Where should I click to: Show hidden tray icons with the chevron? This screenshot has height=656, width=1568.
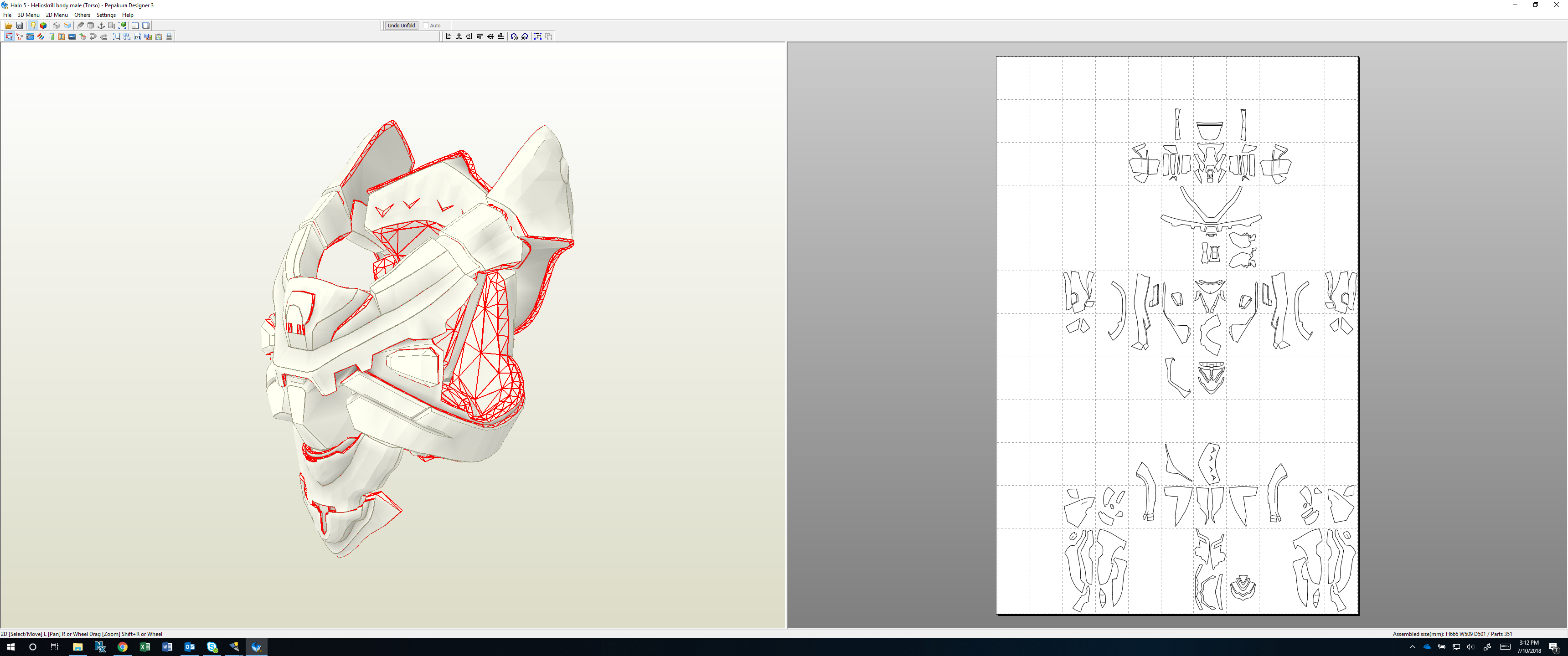1412,647
